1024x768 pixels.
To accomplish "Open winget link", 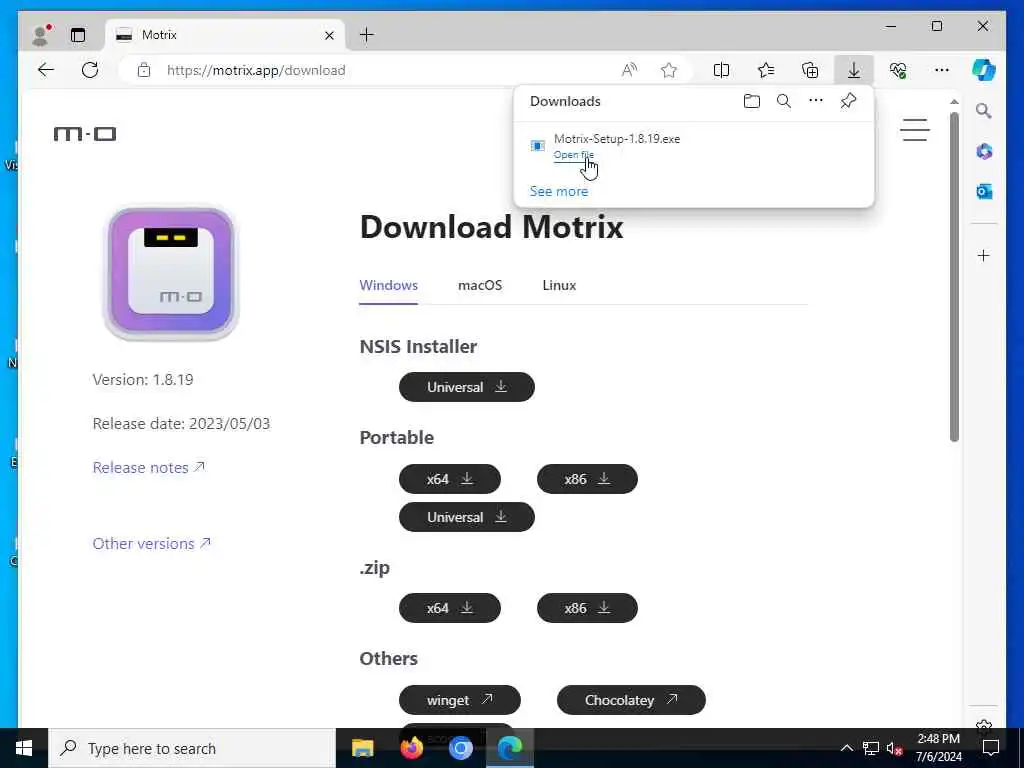I will coord(460,700).
